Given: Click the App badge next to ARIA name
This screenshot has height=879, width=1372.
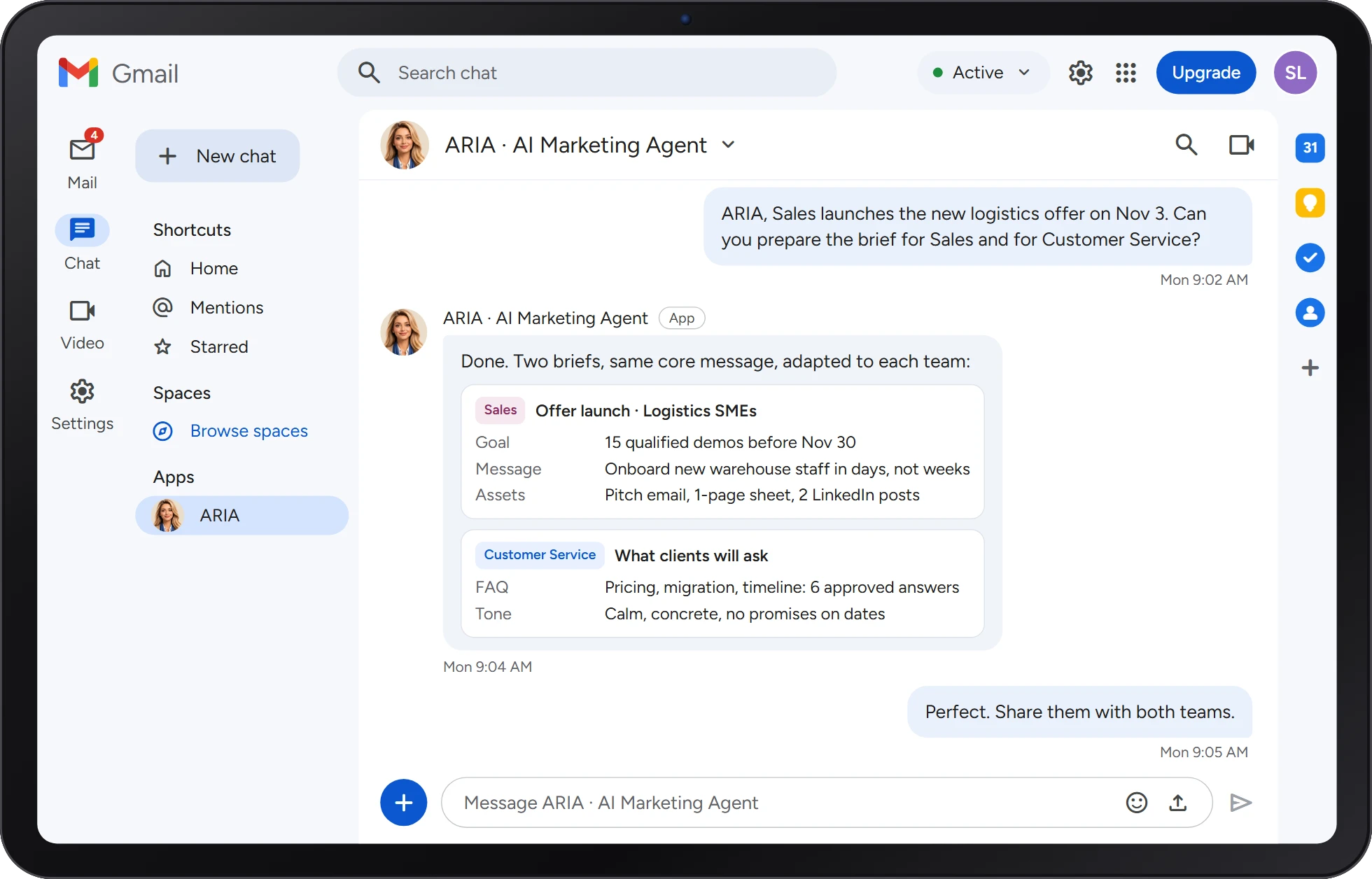Looking at the screenshot, I should coord(682,318).
